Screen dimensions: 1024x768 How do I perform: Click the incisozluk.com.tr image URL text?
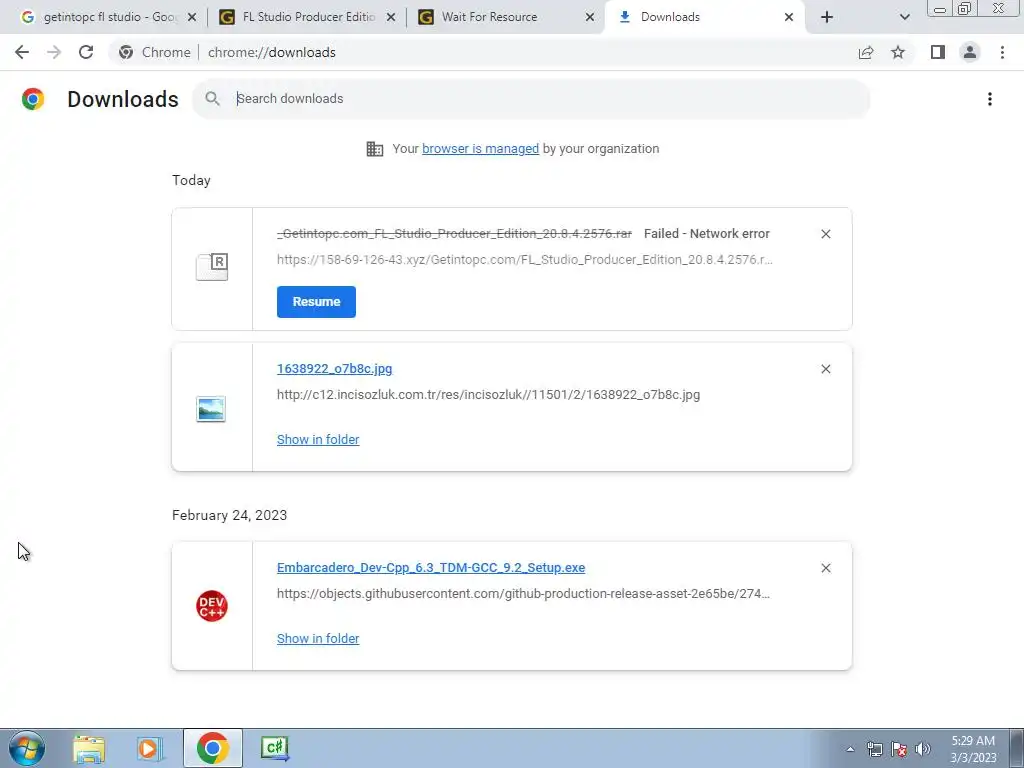tap(488, 394)
